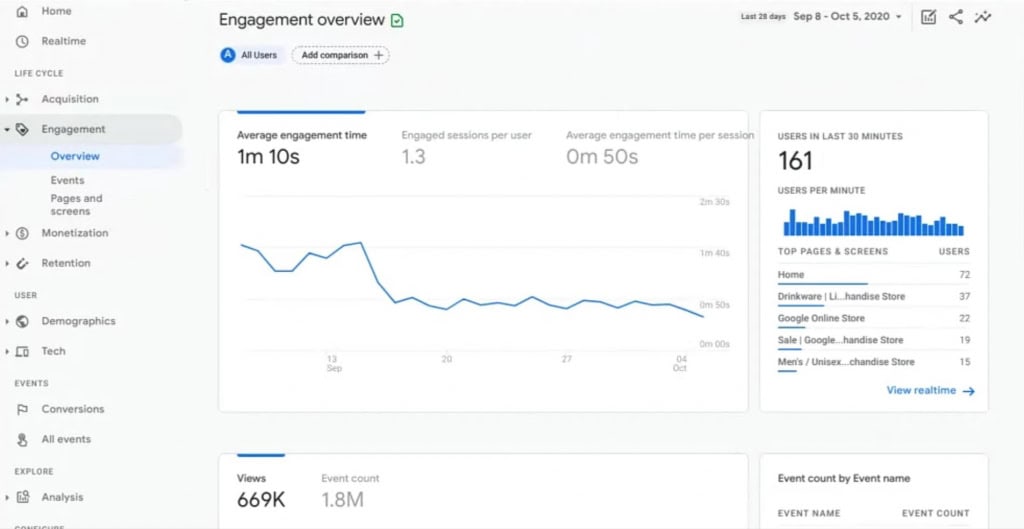The width and height of the screenshot is (1024, 529).
Task: Click the customize report pencil icon
Action: click(928, 17)
